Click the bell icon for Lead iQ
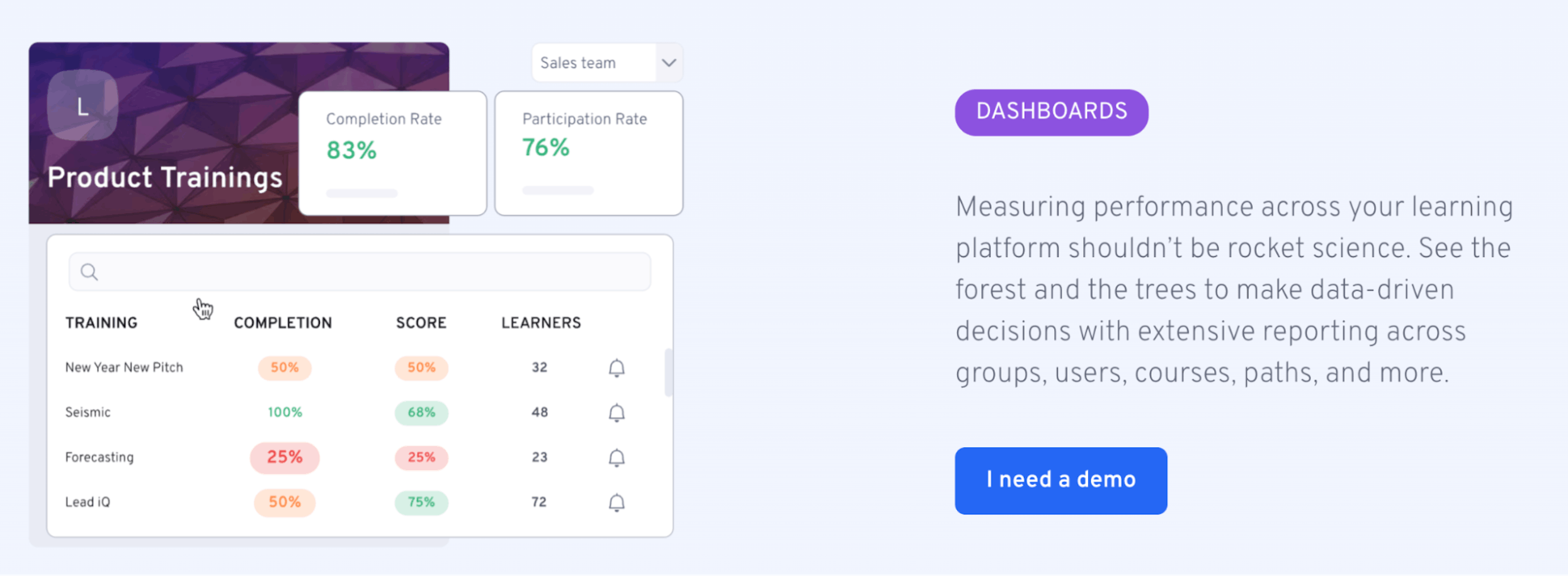 click(616, 503)
